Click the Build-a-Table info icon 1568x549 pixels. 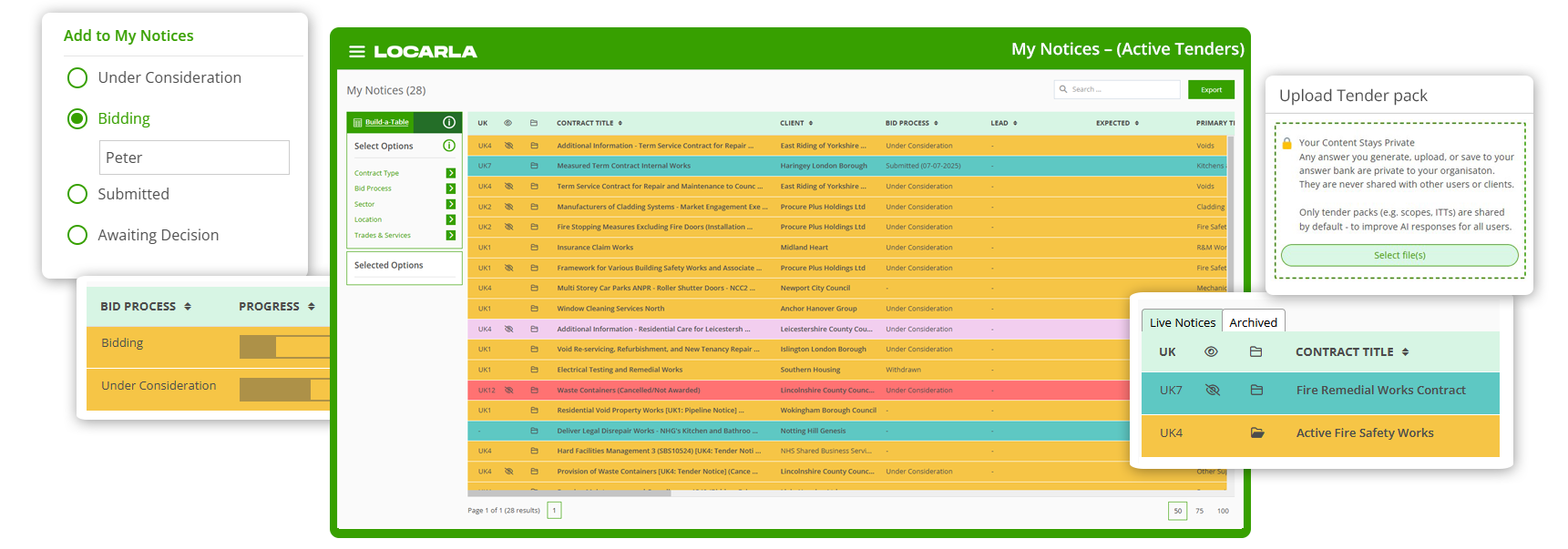449,122
